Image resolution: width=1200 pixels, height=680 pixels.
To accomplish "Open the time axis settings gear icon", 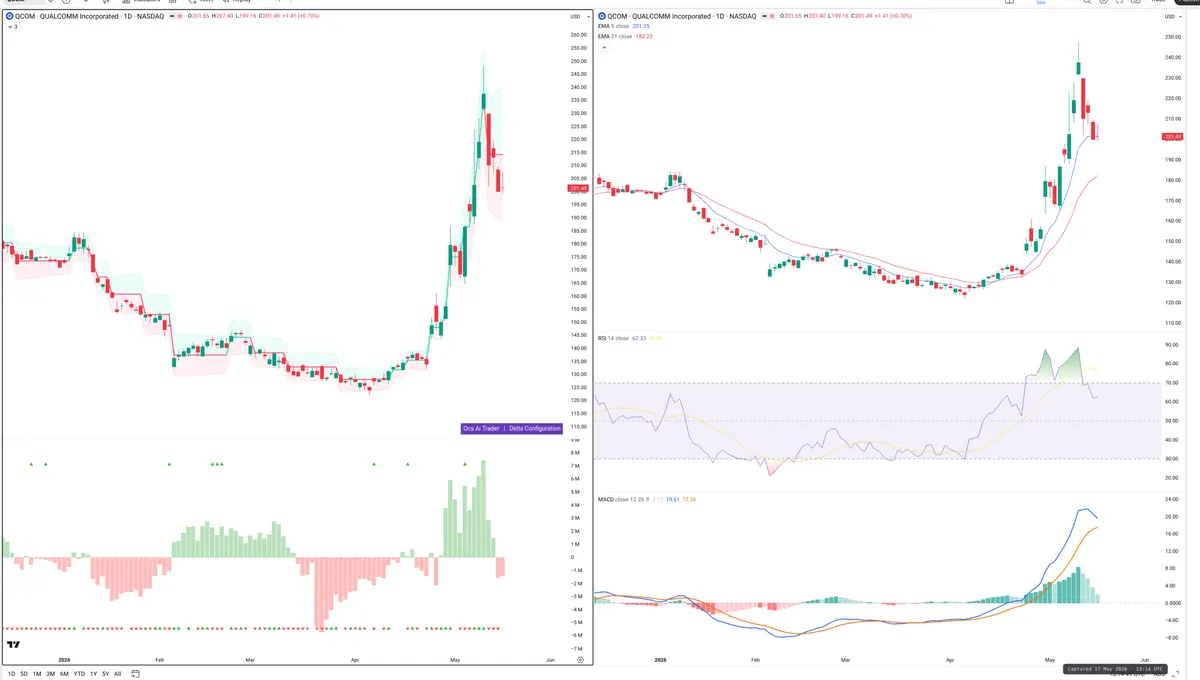I will (x=579, y=660).
